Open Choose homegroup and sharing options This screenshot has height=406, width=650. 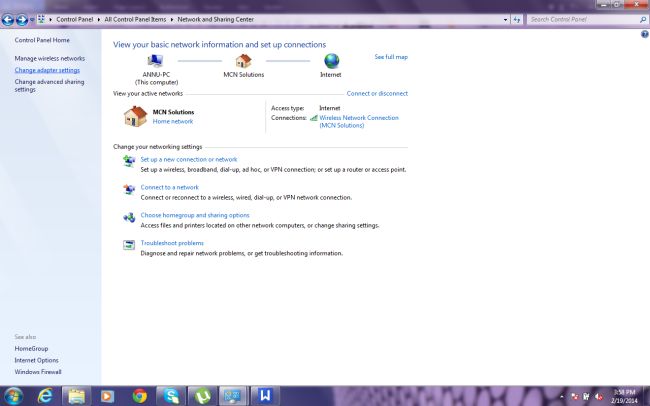195,215
